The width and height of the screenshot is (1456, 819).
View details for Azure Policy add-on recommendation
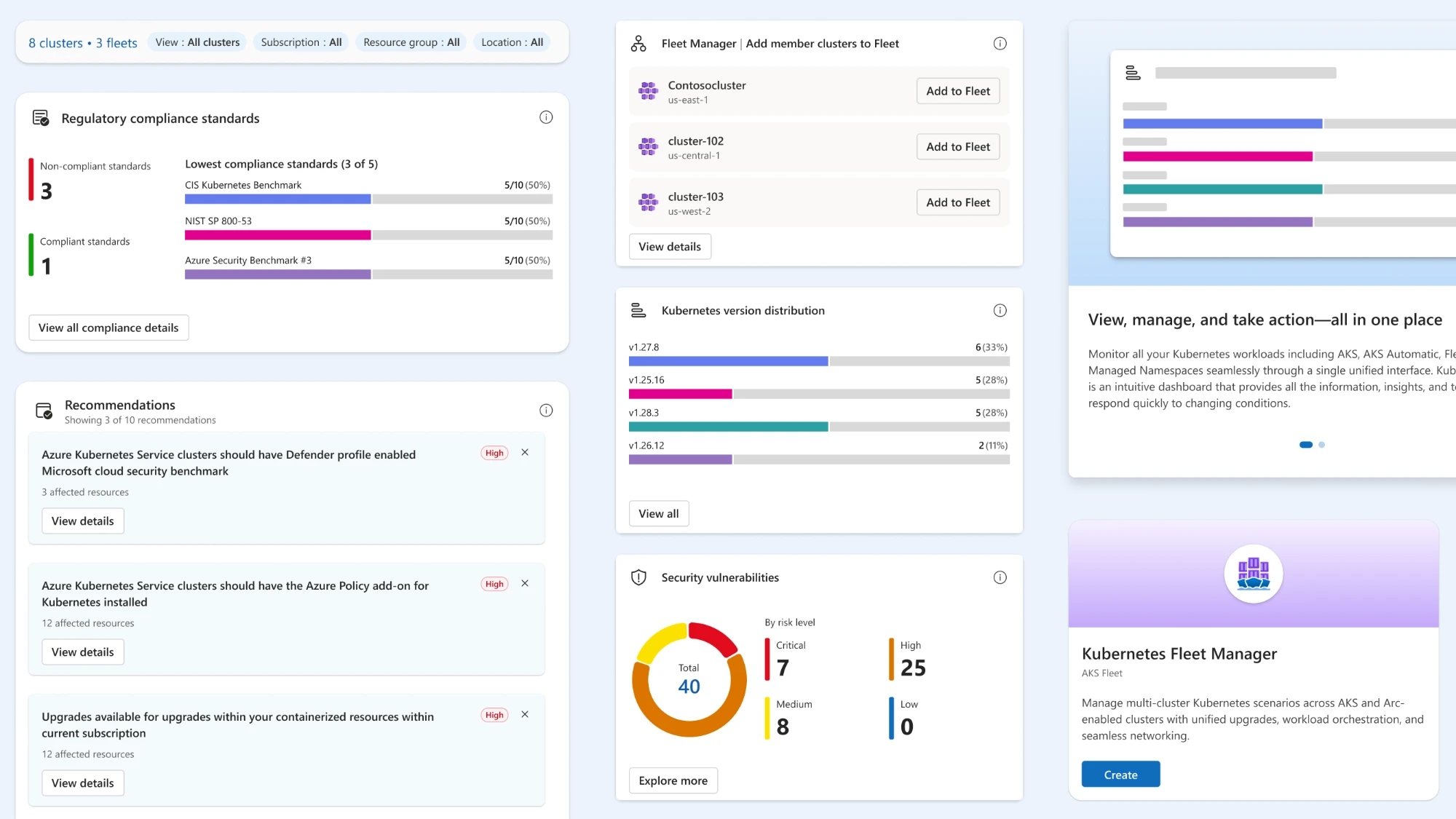83,652
